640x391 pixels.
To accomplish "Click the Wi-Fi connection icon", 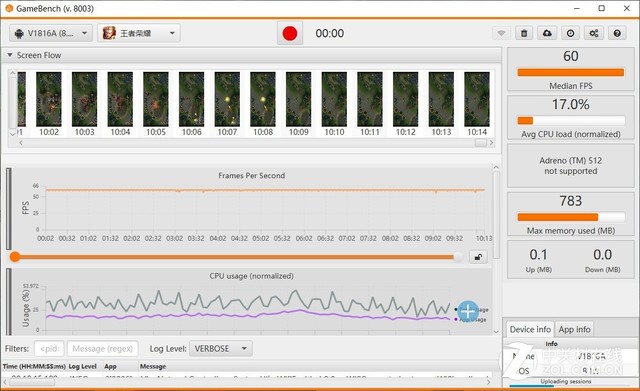I will (x=501, y=33).
